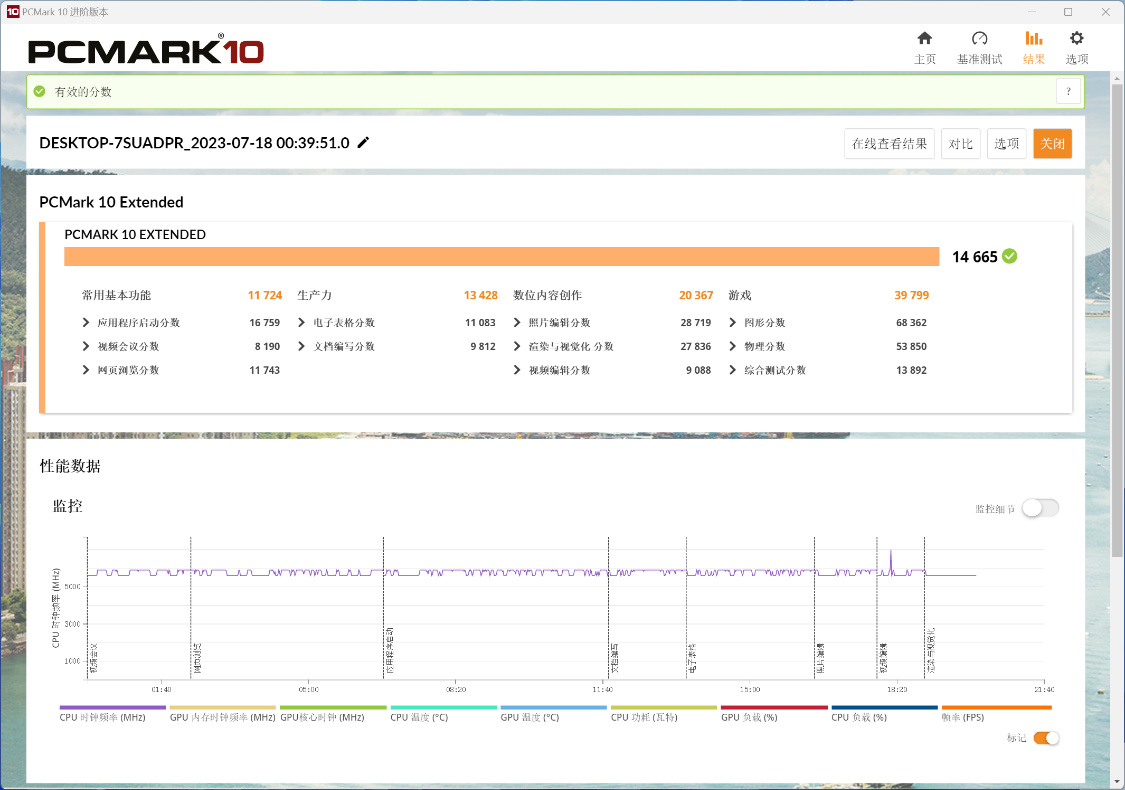
Task: Click the PCMark 10 Extended heading
Action: point(111,202)
